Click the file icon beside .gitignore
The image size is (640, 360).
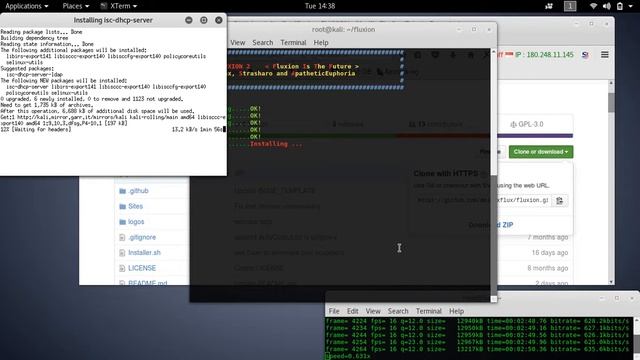tap(122, 237)
